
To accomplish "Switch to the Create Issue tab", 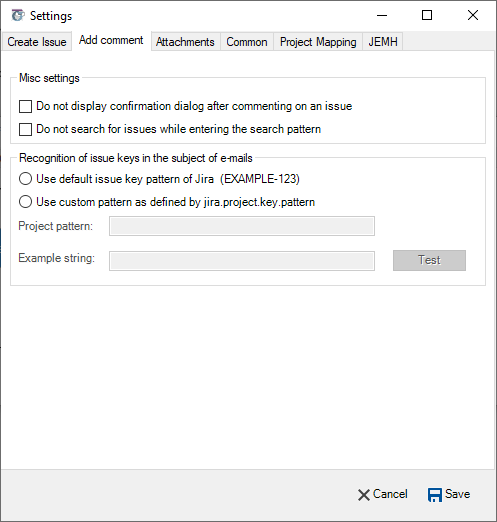I will pos(37,42).
